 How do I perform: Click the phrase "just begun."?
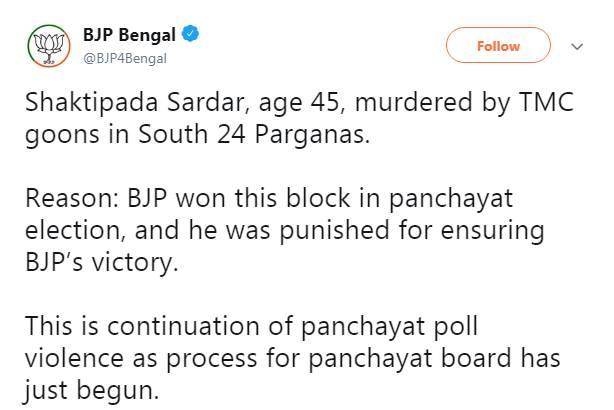click(92, 389)
